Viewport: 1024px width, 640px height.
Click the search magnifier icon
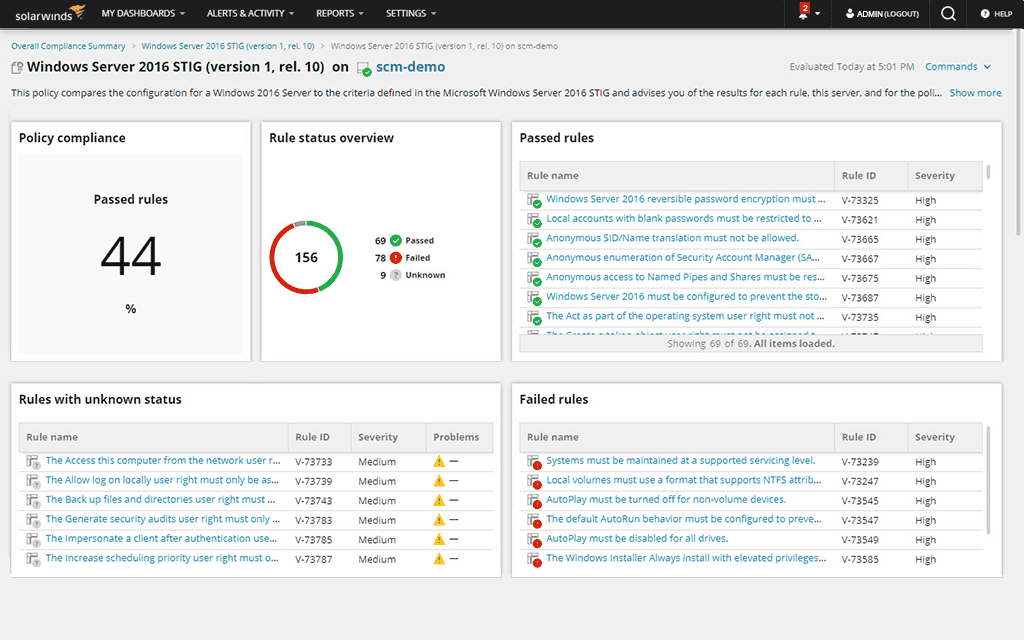[x=947, y=14]
